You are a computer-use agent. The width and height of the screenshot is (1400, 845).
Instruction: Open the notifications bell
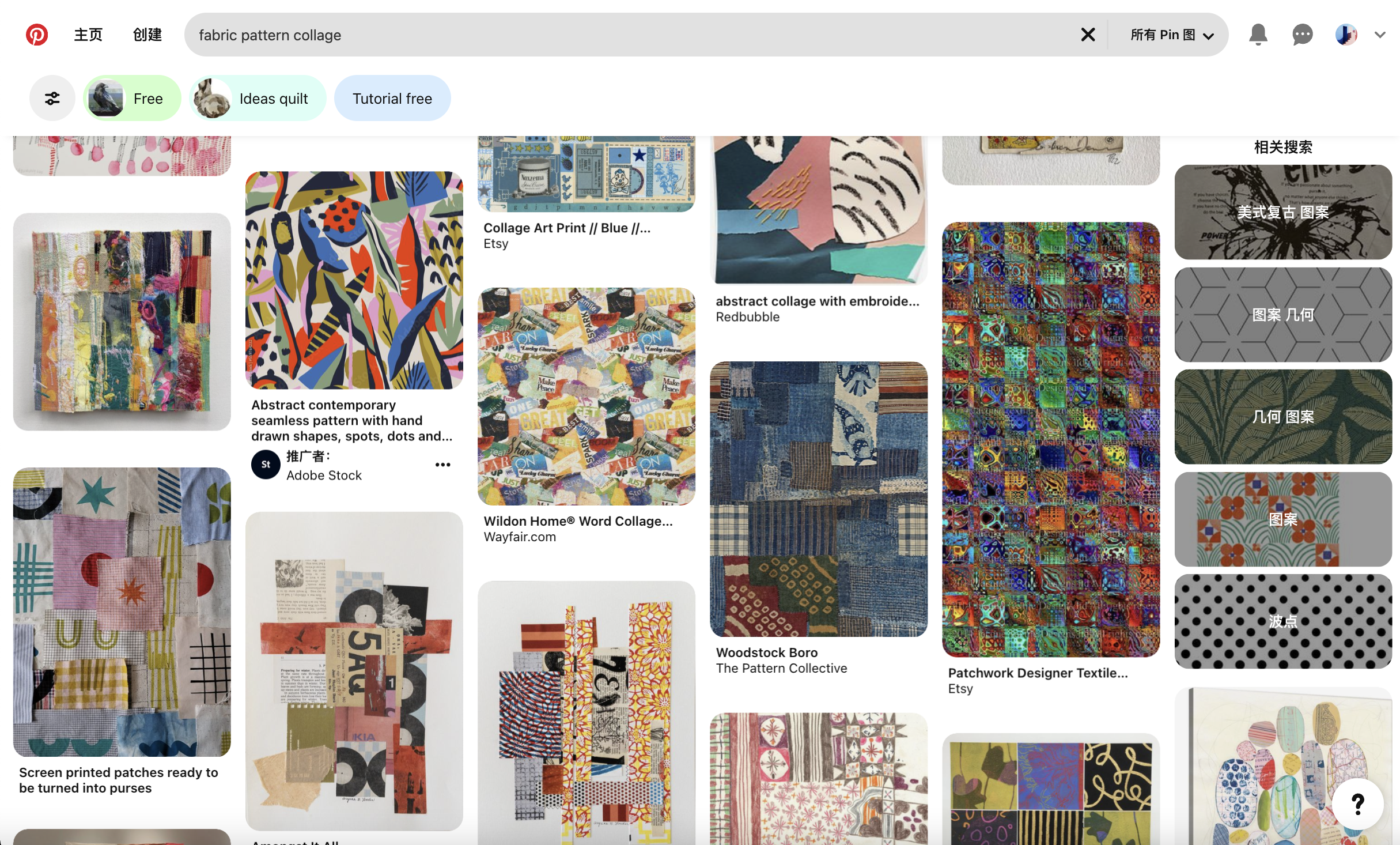pos(1258,35)
